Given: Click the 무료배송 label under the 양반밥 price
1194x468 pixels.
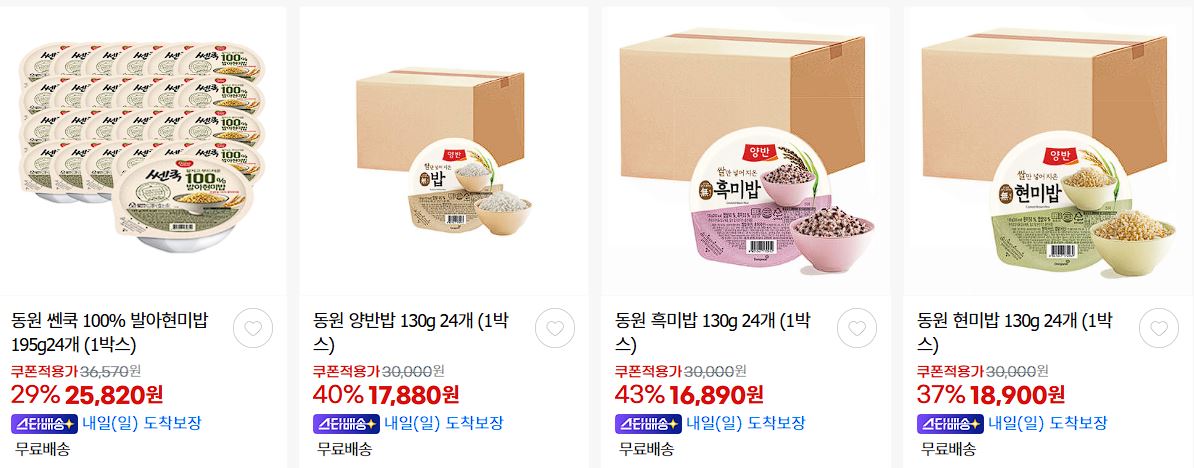Looking at the screenshot, I should pyautogui.click(x=345, y=448).
